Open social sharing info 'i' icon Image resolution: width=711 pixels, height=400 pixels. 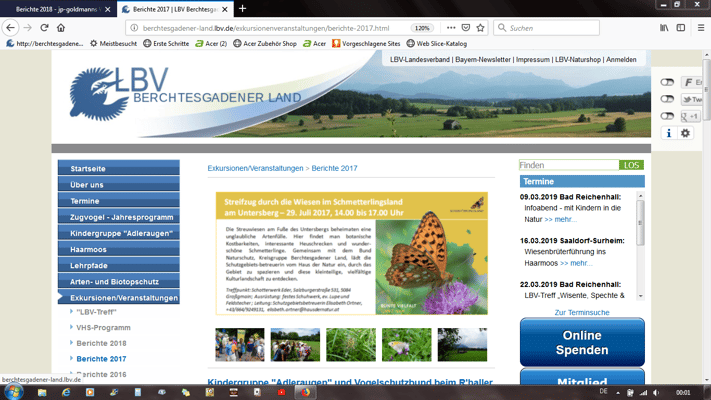668,133
